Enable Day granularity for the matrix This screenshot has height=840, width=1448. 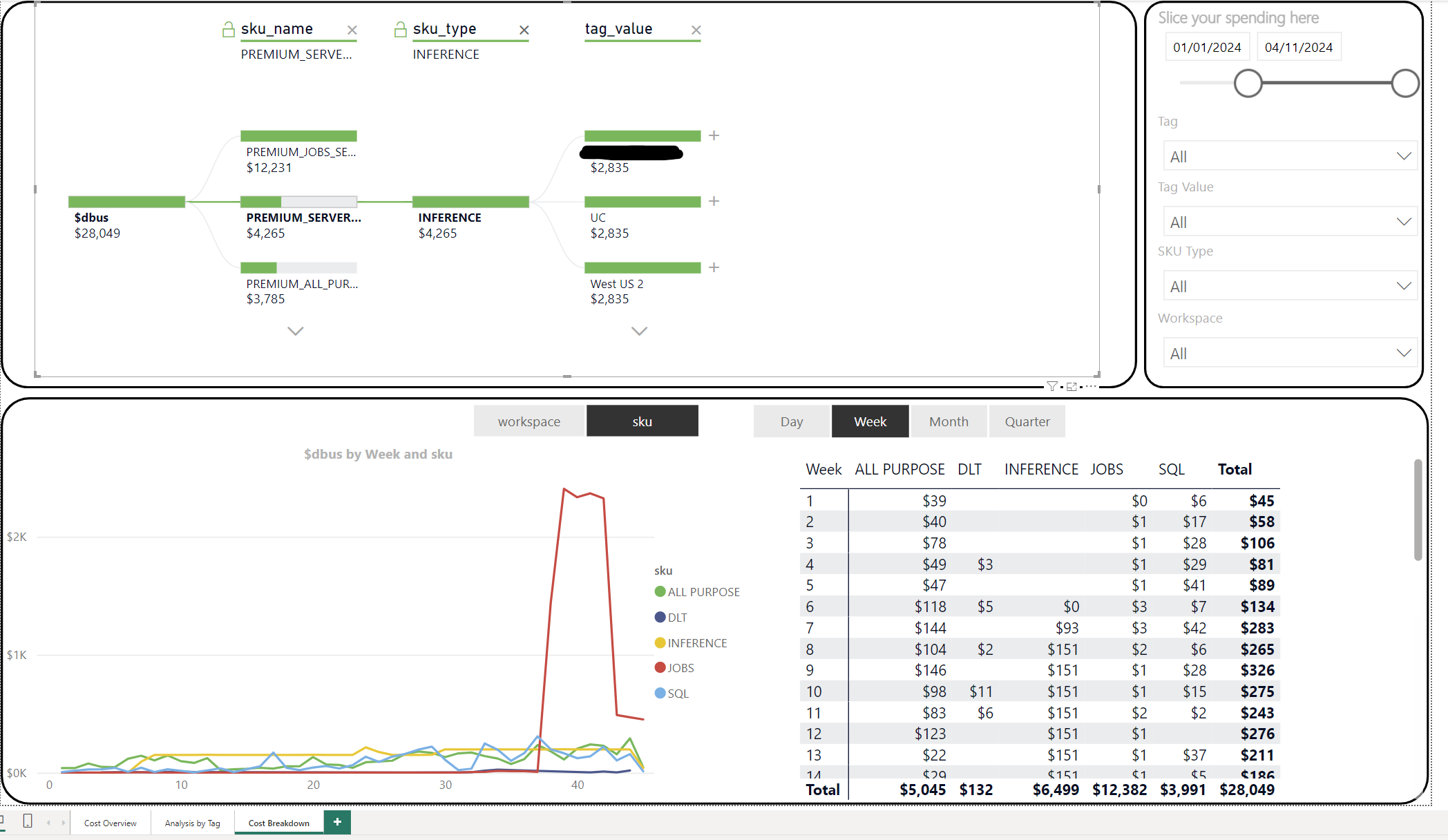(x=791, y=421)
